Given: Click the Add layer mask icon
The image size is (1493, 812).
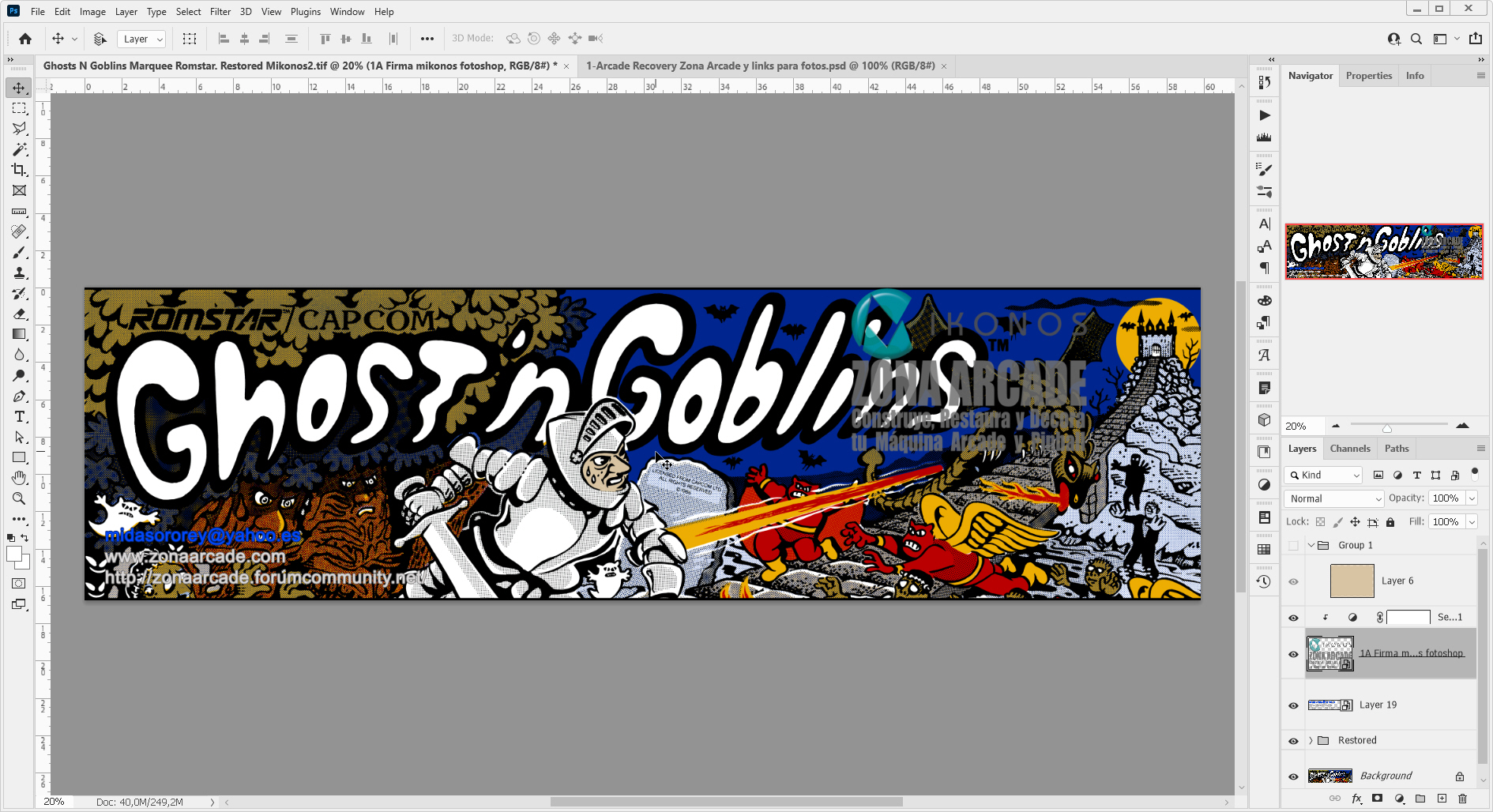Looking at the screenshot, I should pyautogui.click(x=1378, y=799).
